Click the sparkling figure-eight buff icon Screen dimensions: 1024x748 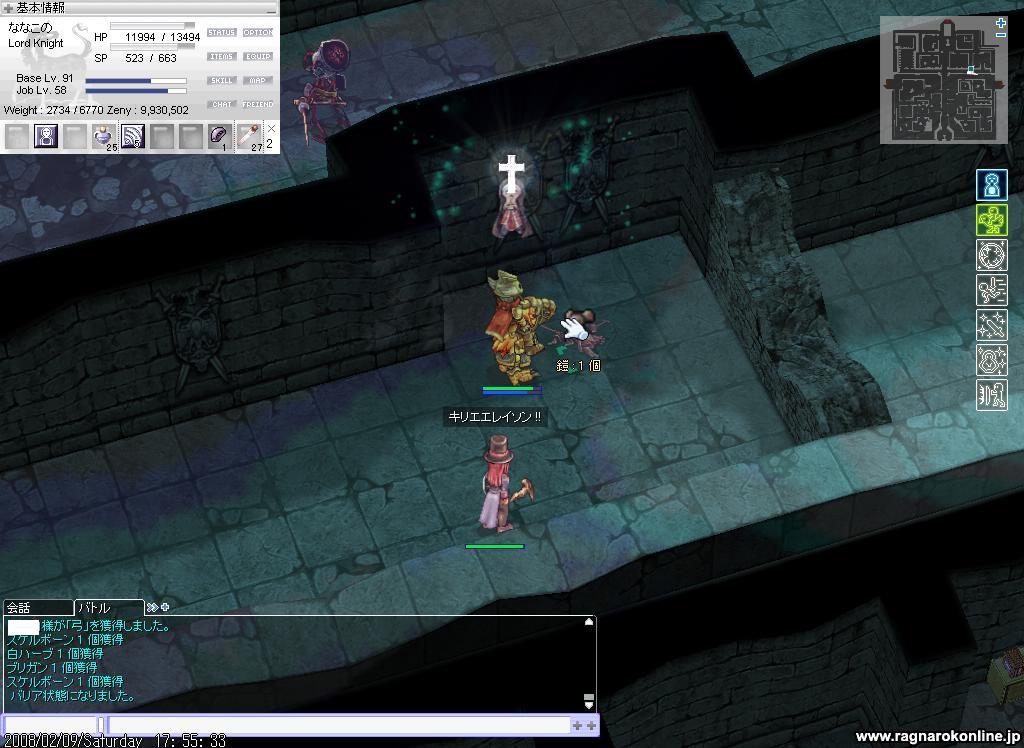(x=991, y=360)
